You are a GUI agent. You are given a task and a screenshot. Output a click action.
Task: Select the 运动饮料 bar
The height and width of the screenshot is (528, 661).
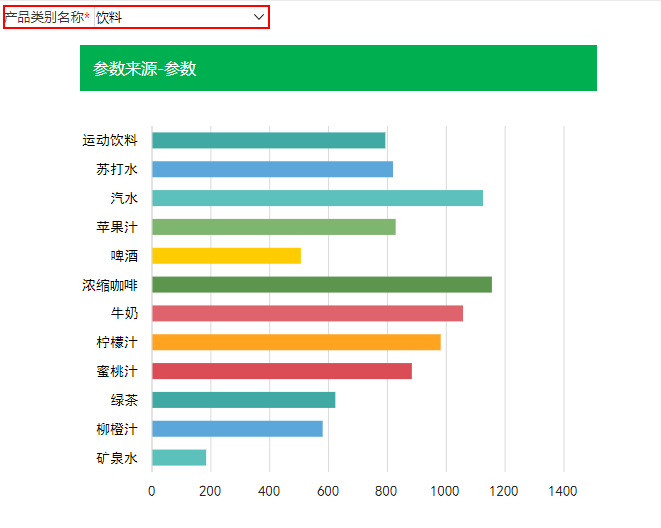[269, 140]
